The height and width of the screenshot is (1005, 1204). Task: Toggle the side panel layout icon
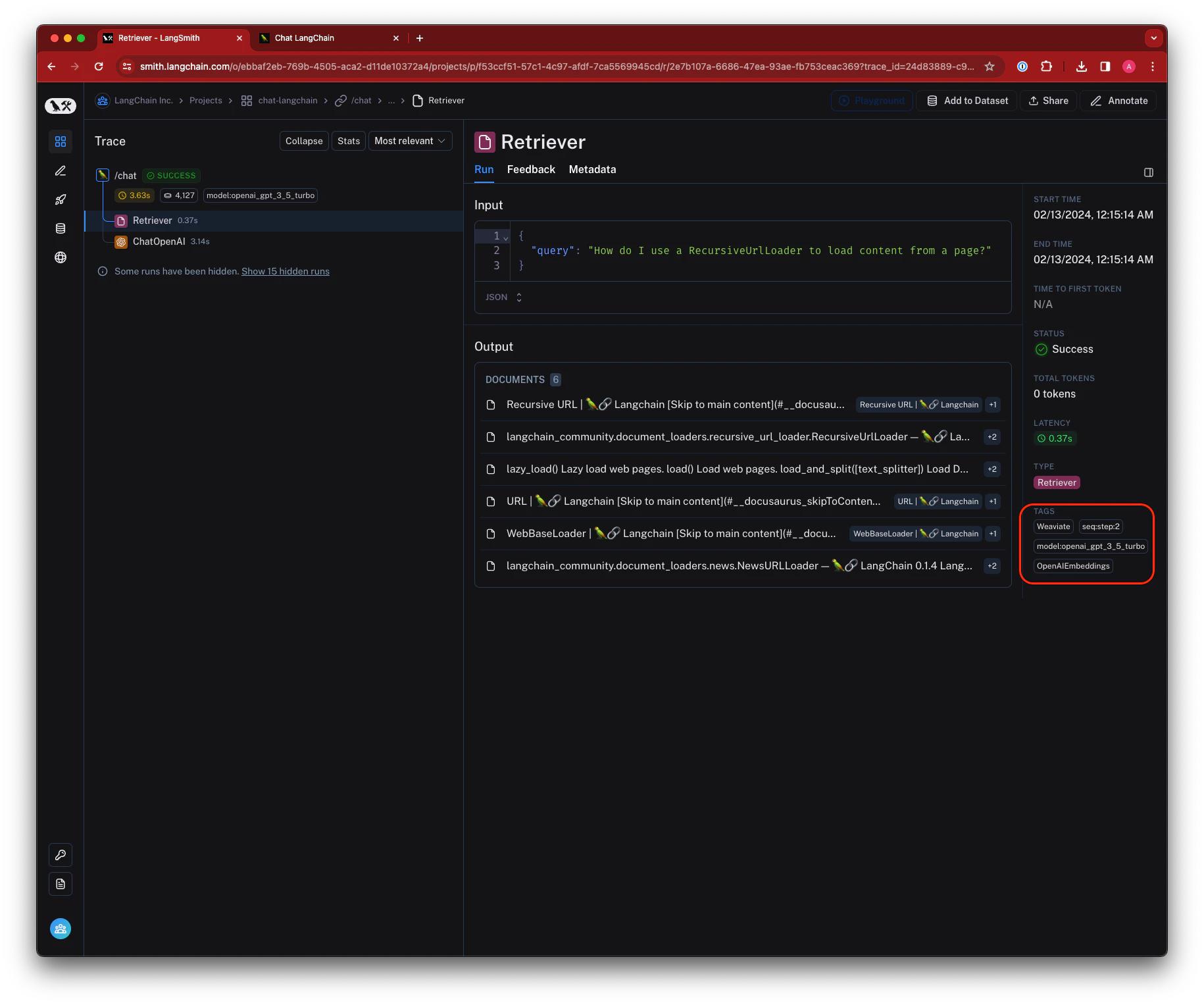pos(1149,172)
